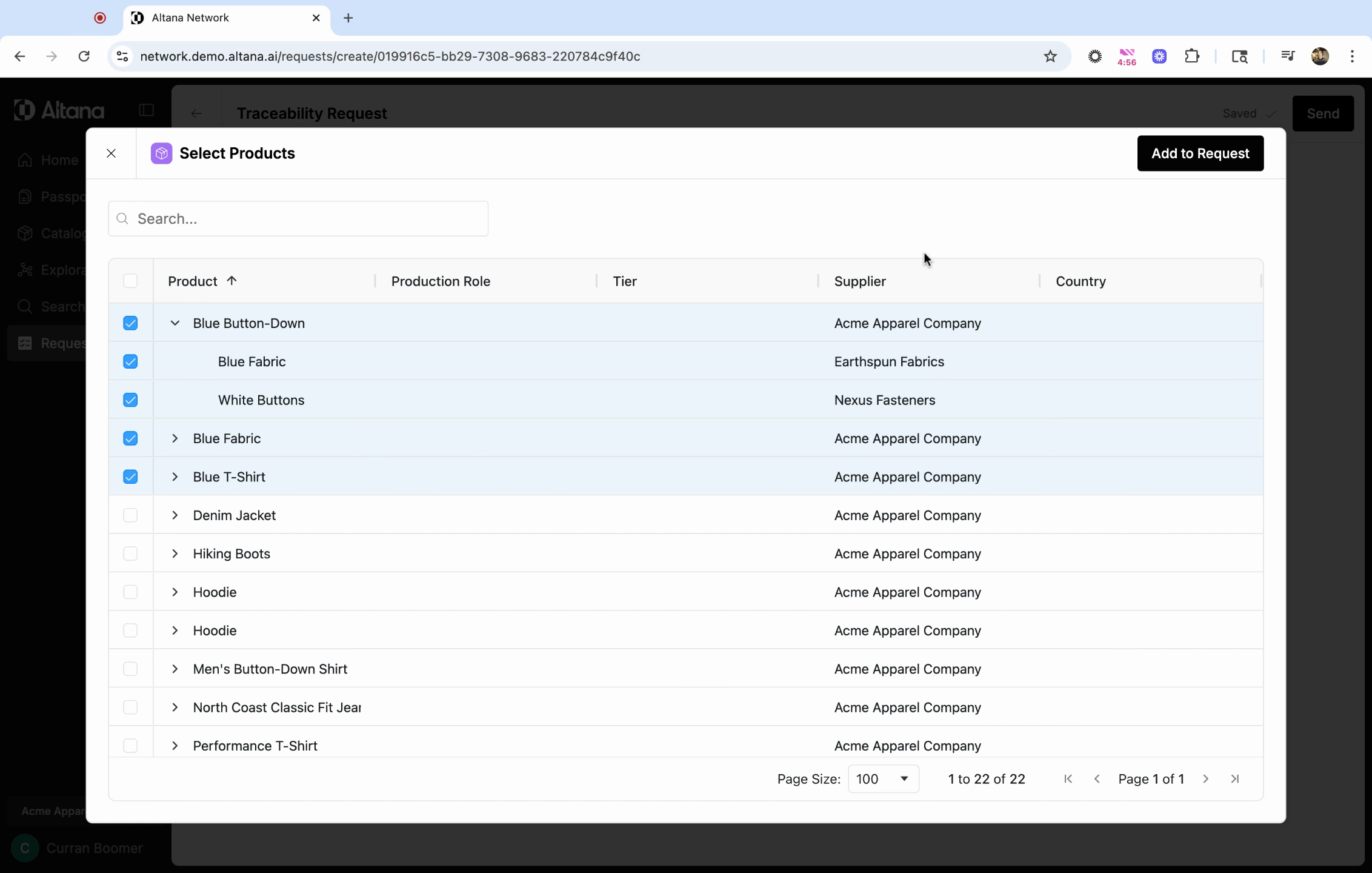Click the Add to Request button
The width and height of the screenshot is (1372, 873).
click(1199, 153)
